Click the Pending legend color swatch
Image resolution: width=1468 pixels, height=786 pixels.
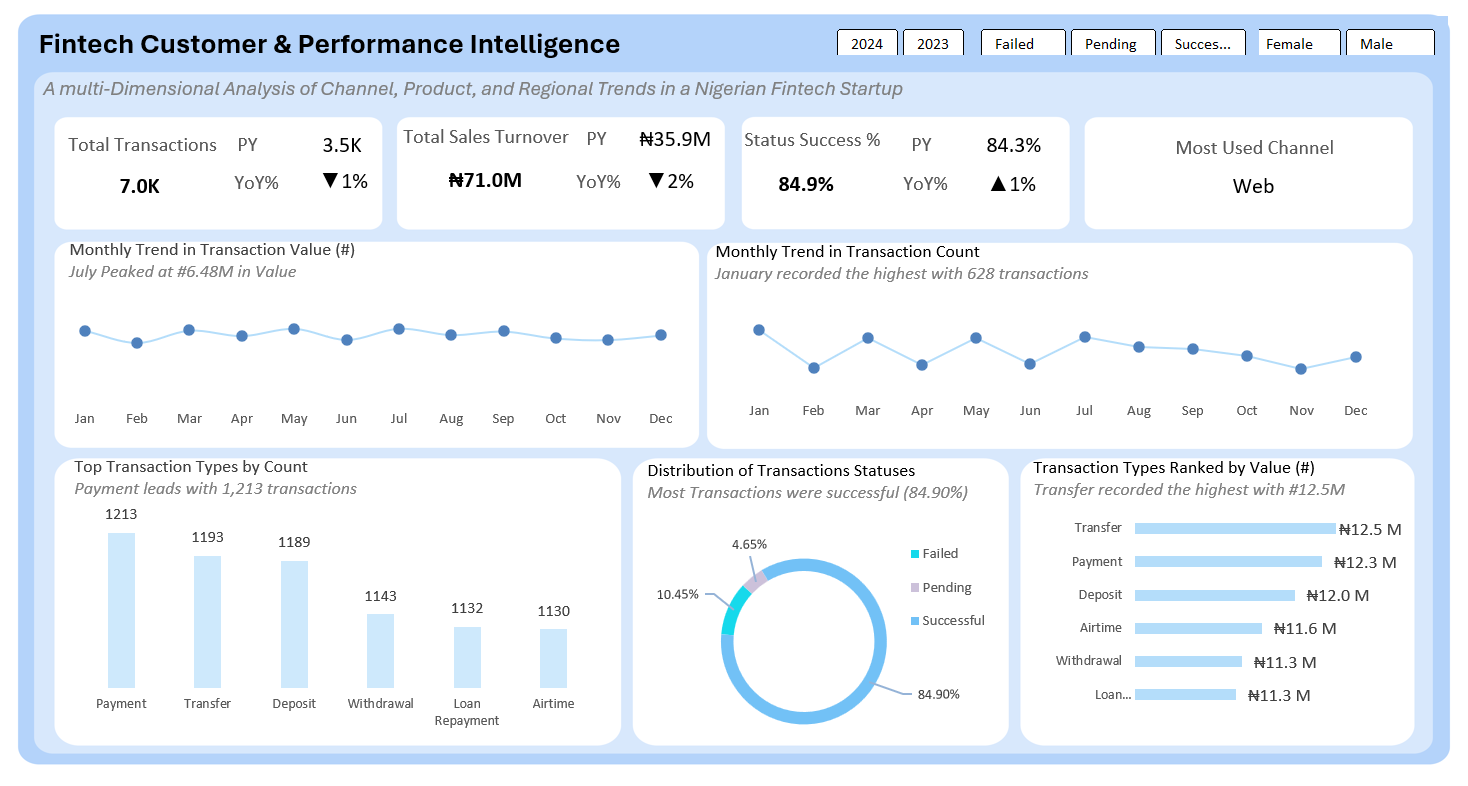(x=914, y=588)
